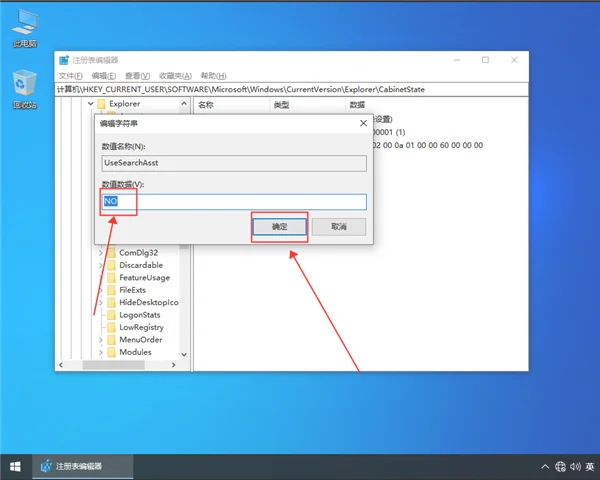
Task: Click the Windows Start button
Action: [x=15, y=467]
